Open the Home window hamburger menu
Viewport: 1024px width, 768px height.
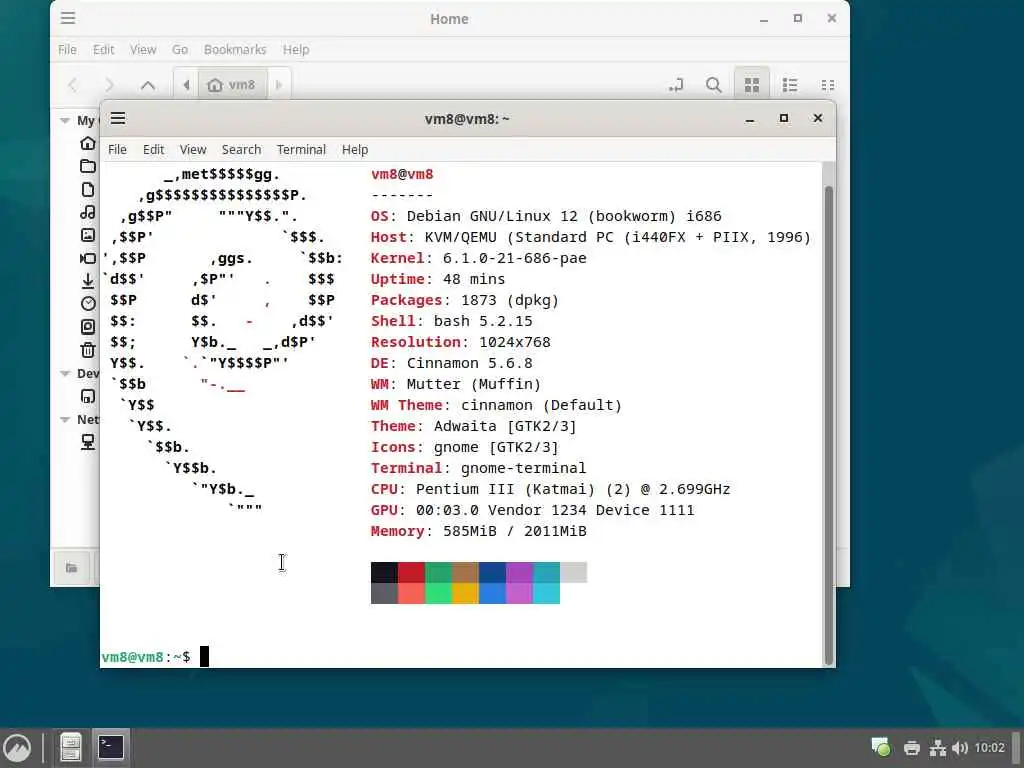click(x=68, y=18)
